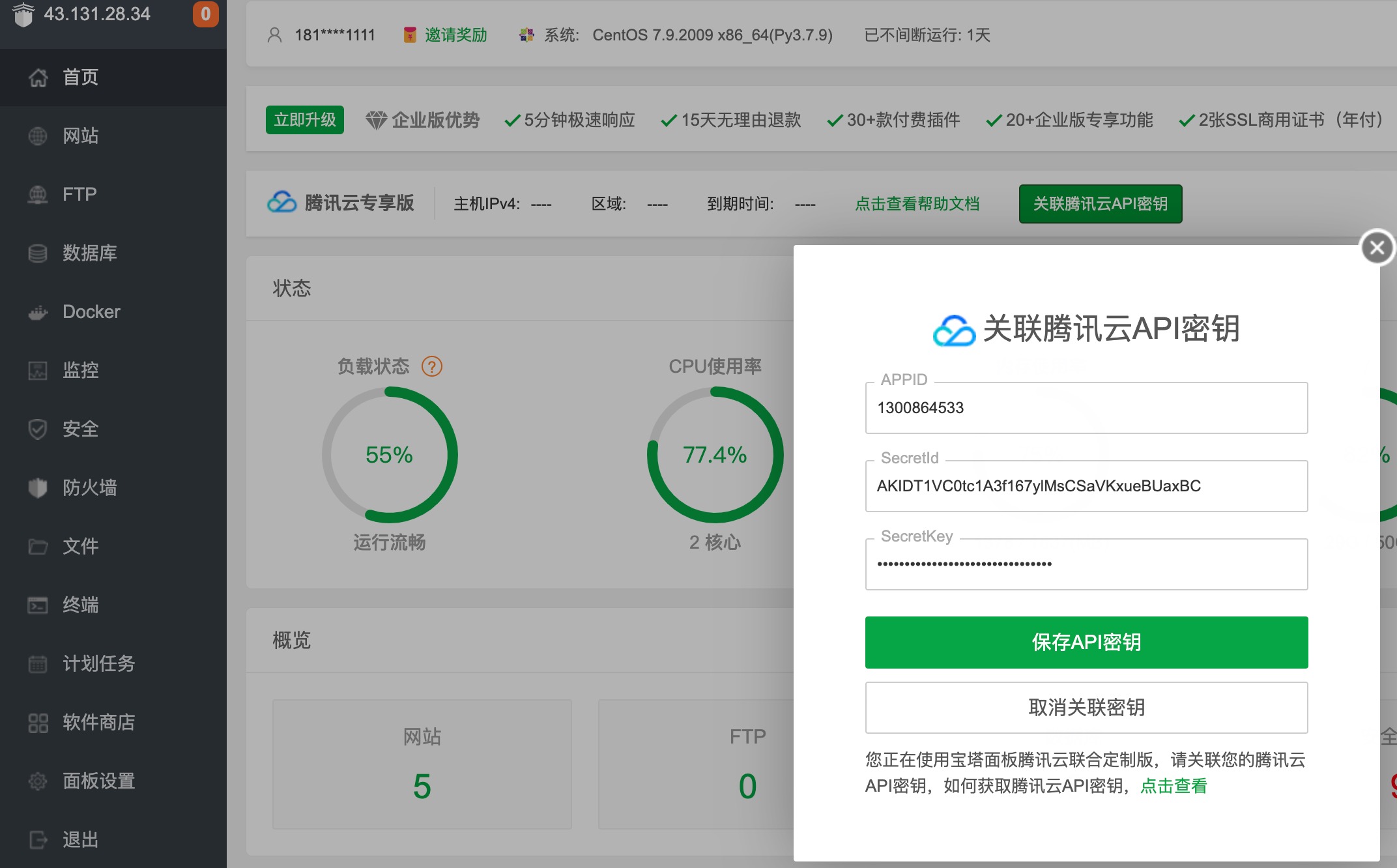The width and height of the screenshot is (1397, 868).
Task: Click the diamond icon beside 企业版优势
Action: tap(377, 121)
